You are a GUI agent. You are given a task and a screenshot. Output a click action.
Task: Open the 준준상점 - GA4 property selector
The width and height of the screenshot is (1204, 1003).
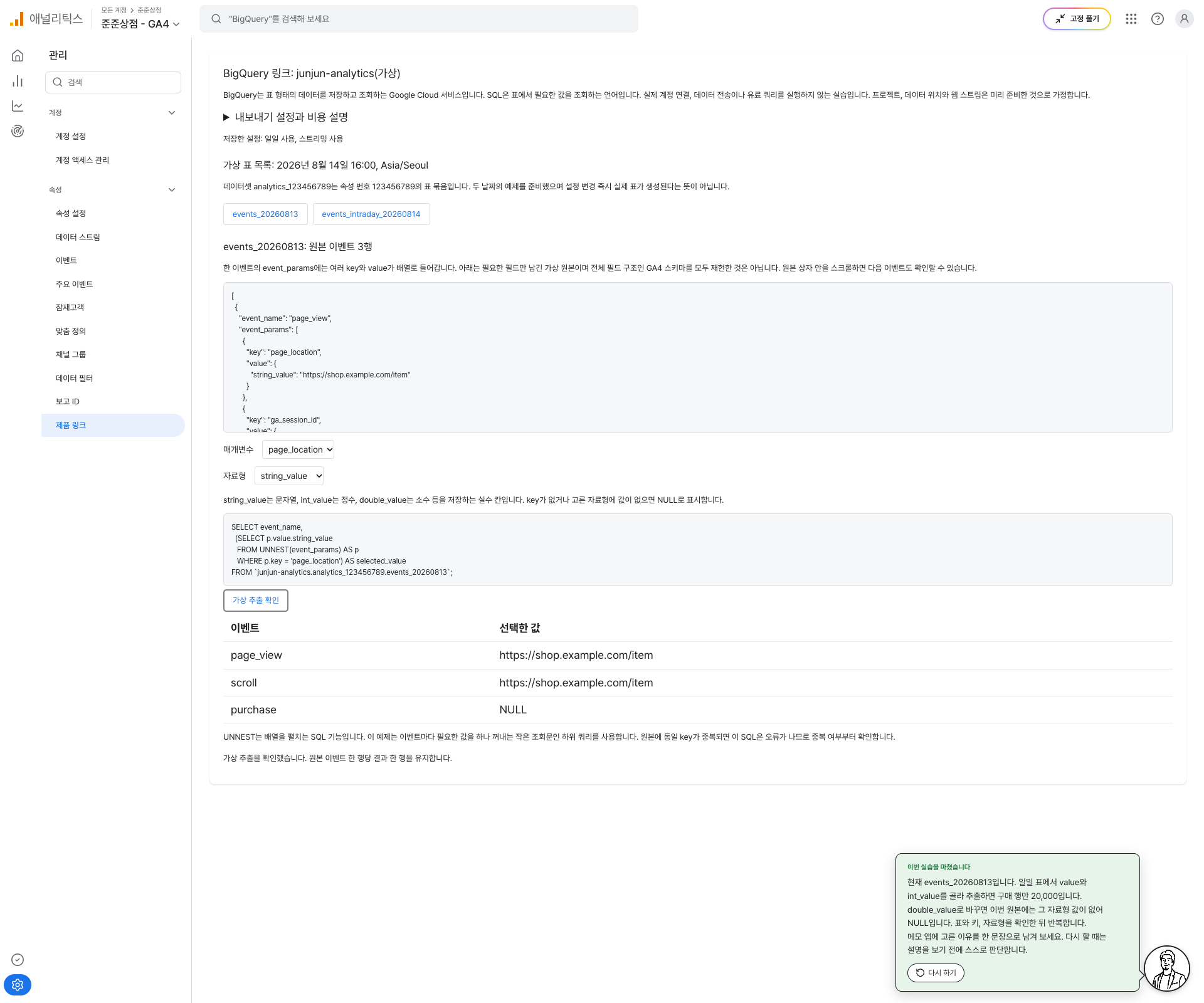tap(140, 24)
